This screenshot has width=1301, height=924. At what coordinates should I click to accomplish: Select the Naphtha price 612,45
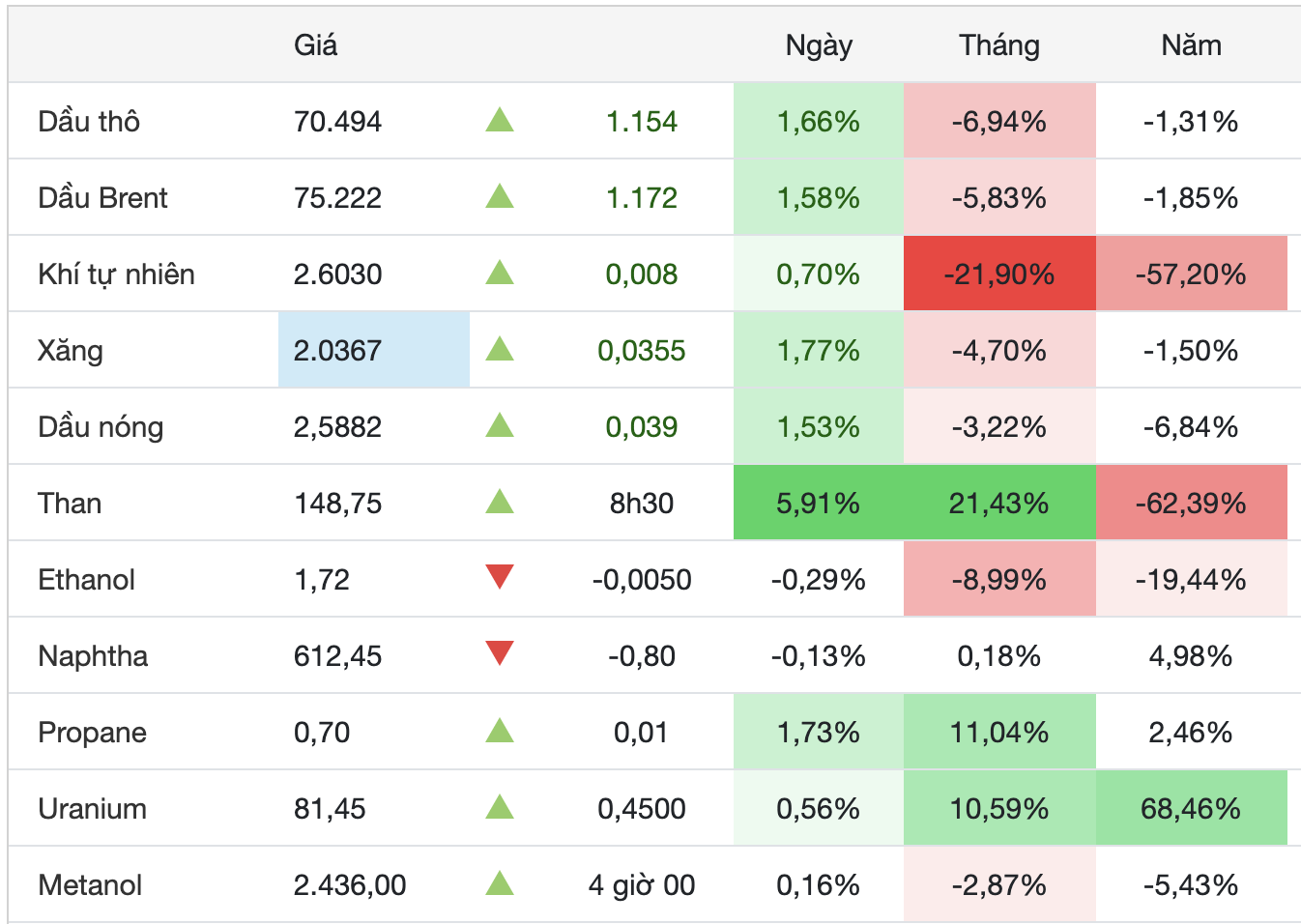click(337, 656)
